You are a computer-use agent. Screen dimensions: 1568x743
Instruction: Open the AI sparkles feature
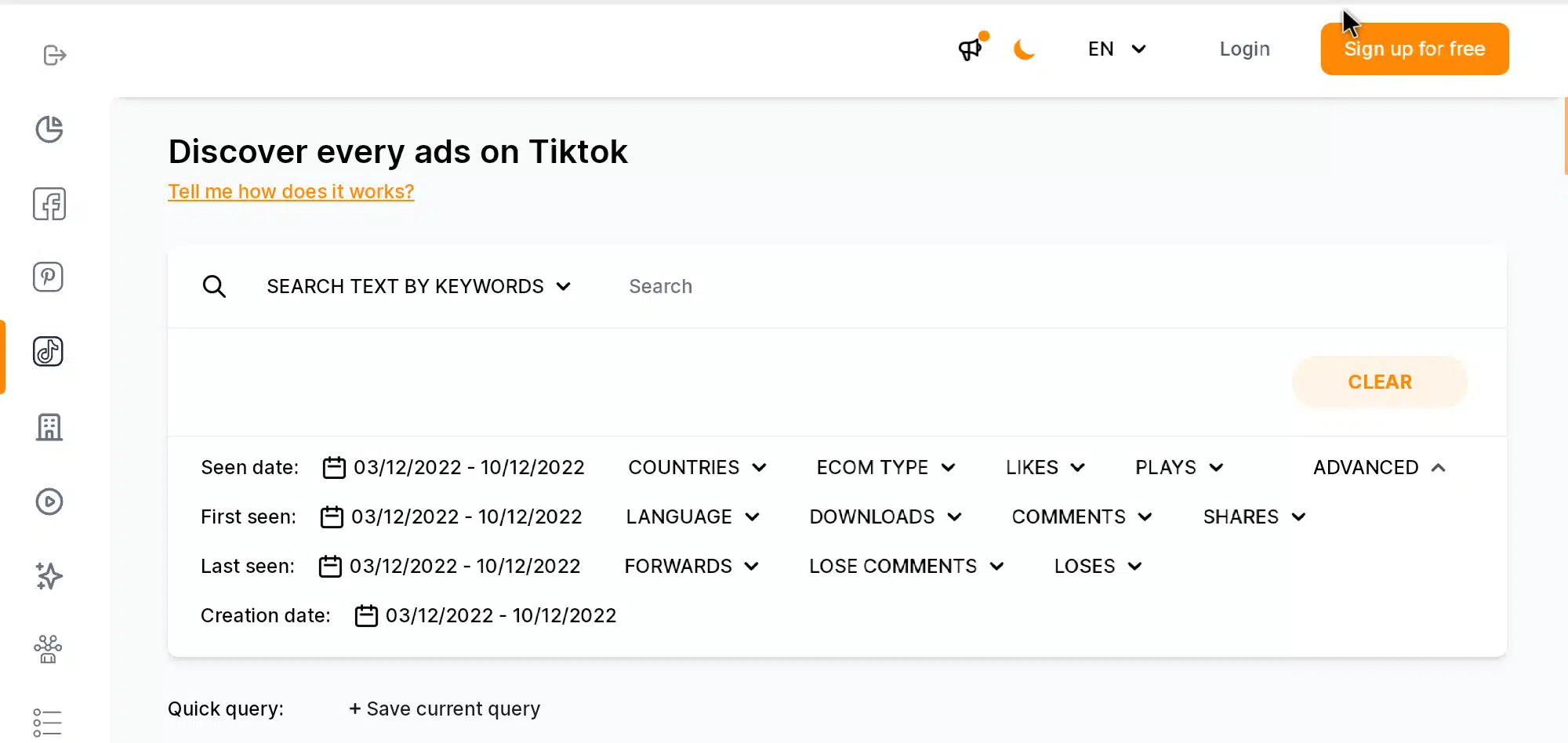[49, 576]
